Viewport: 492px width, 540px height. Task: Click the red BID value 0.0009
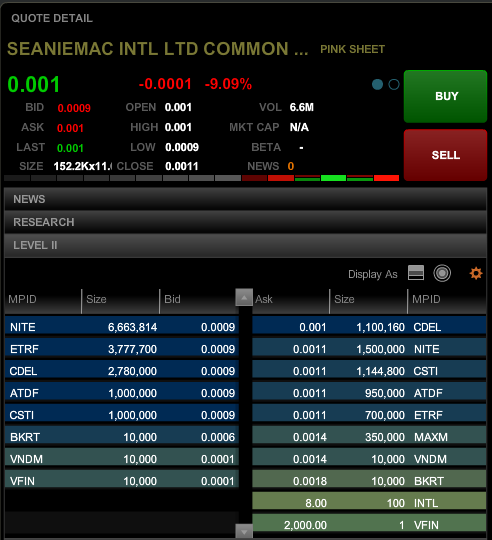74,108
